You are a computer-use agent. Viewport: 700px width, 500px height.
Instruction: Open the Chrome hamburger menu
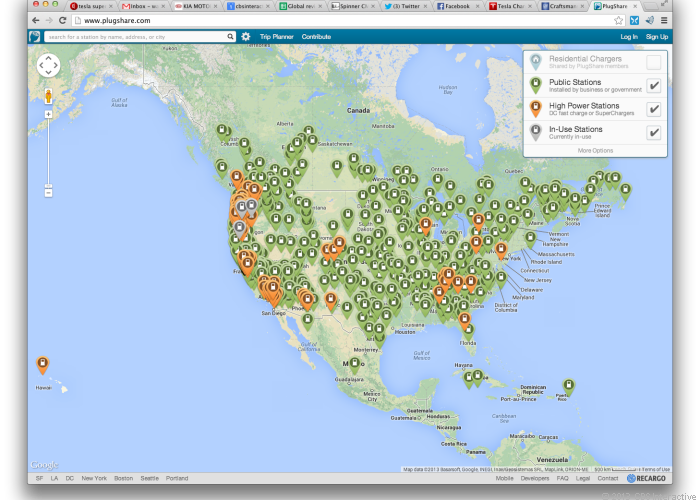click(x=664, y=20)
